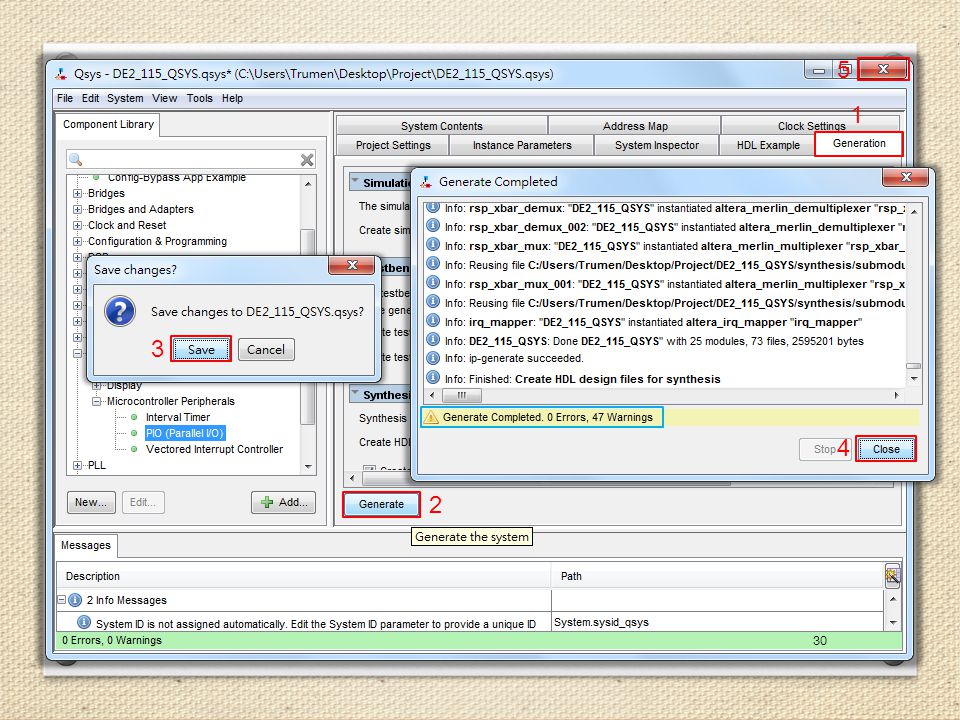Click the generation log vertical scrollbar up arrow
The width and height of the screenshot is (960, 720).
tap(913, 212)
